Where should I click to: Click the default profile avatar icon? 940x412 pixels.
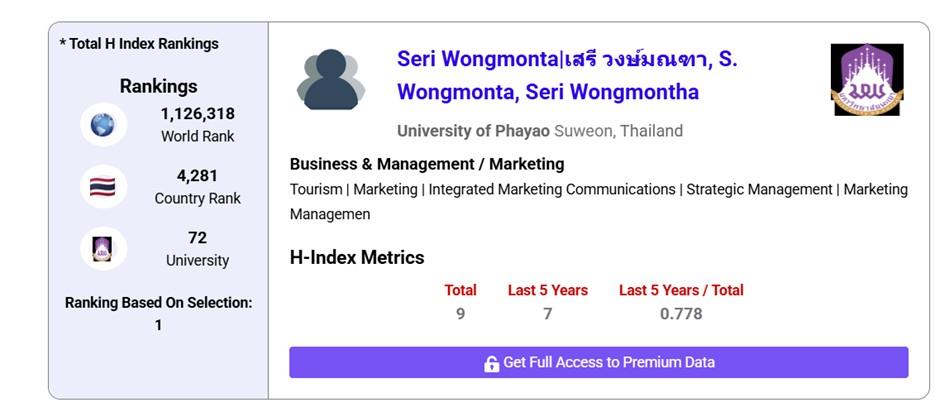330,79
